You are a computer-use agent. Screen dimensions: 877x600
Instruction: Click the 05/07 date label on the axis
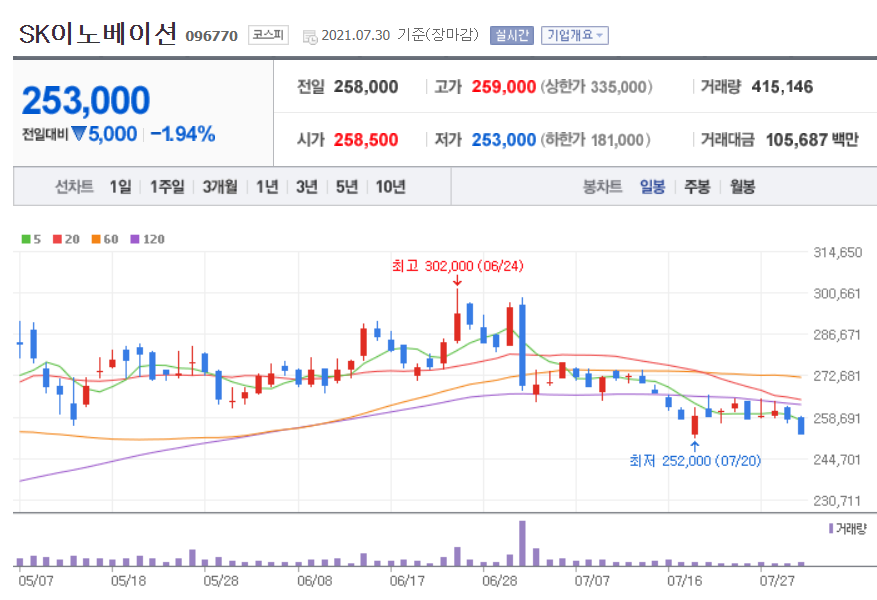tap(36, 581)
